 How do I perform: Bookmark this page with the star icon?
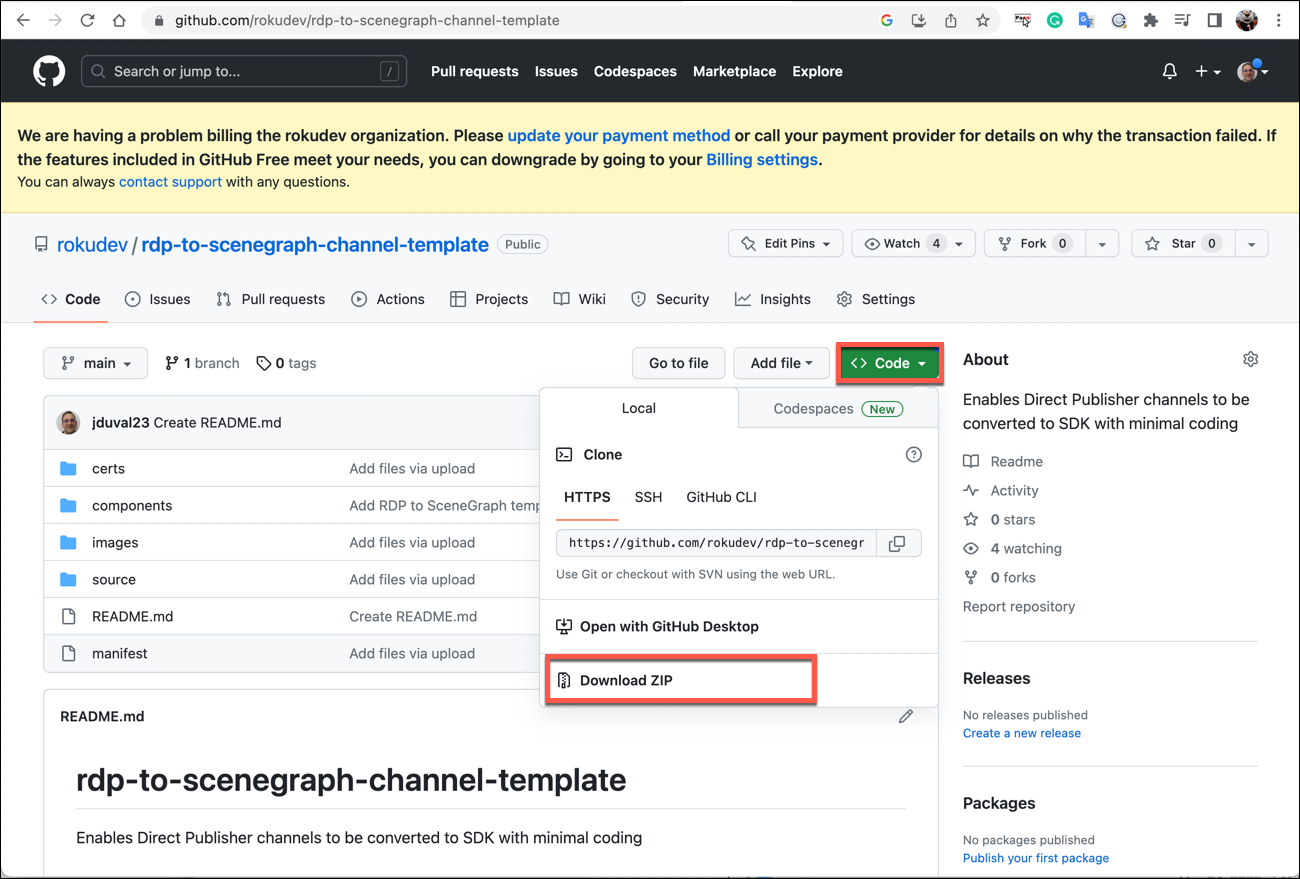tap(983, 20)
